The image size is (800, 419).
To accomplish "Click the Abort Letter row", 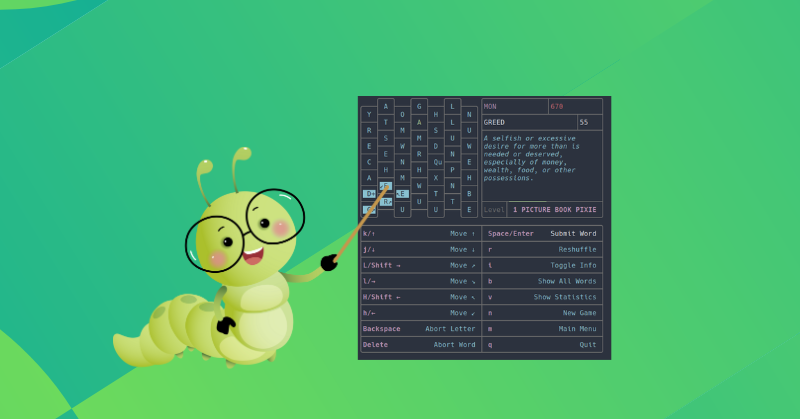I will pos(419,329).
